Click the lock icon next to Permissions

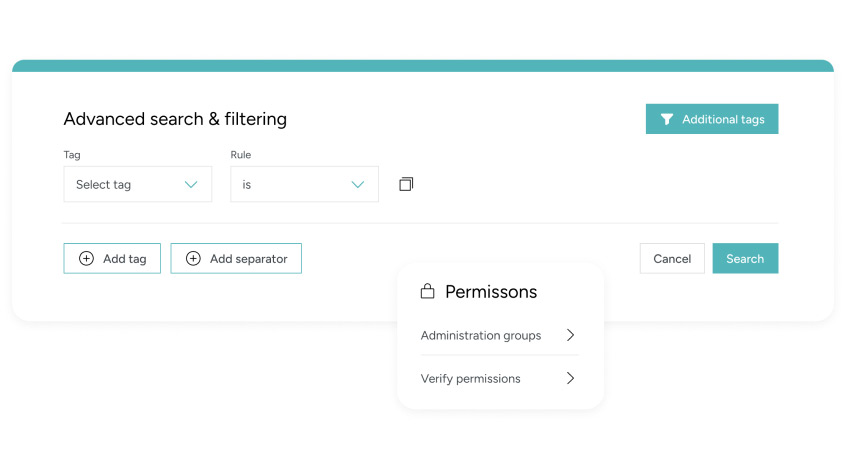tap(427, 292)
